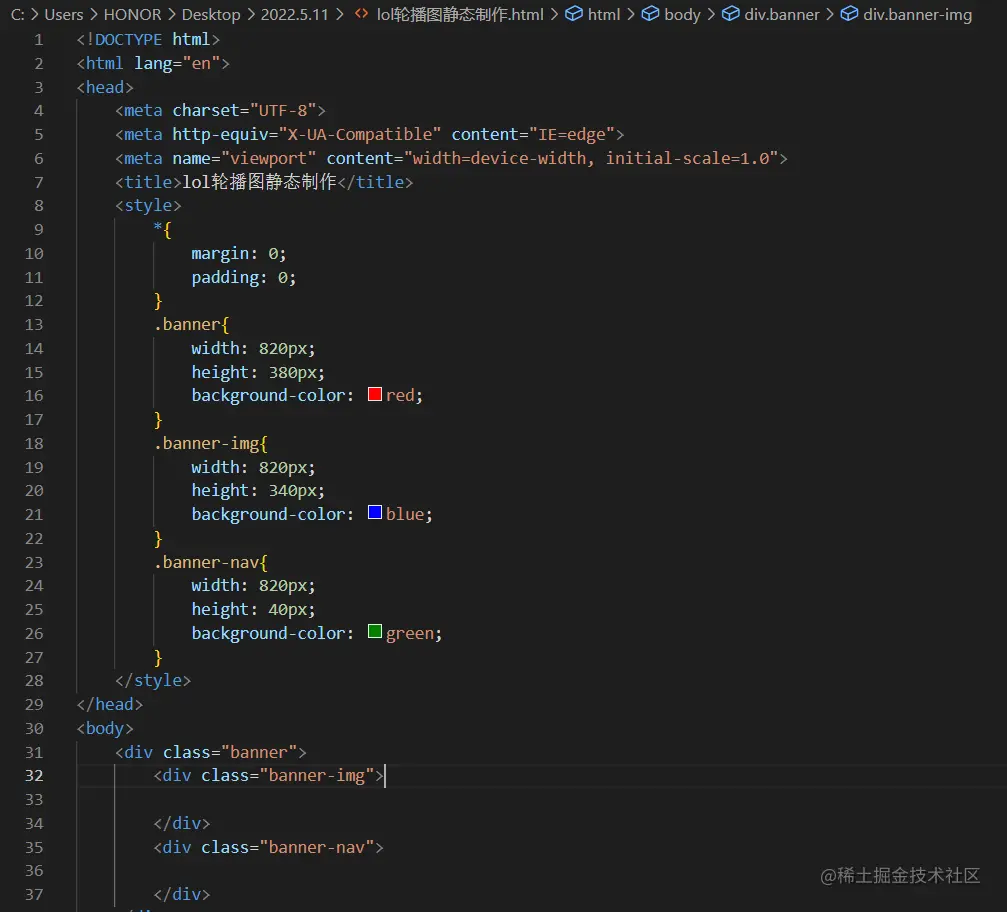This screenshot has height=912, width=1007.
Task: Click the 'margin: 0;' declaration
Action: point(239,254)
